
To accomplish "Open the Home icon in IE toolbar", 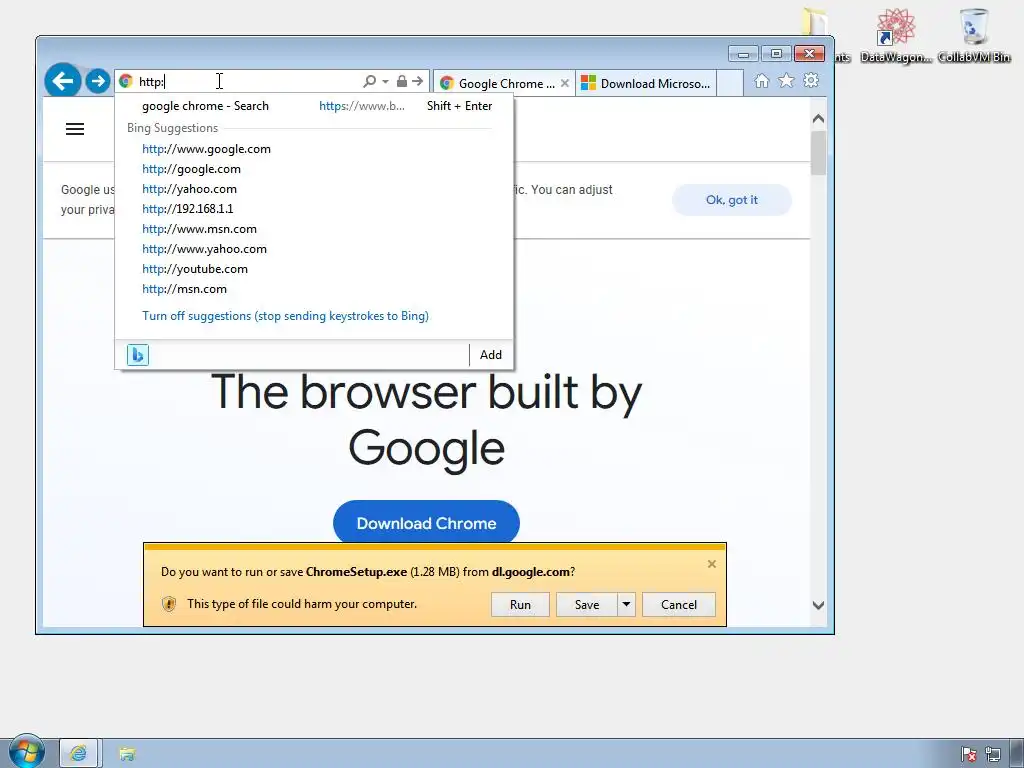I will click(761, 81).
